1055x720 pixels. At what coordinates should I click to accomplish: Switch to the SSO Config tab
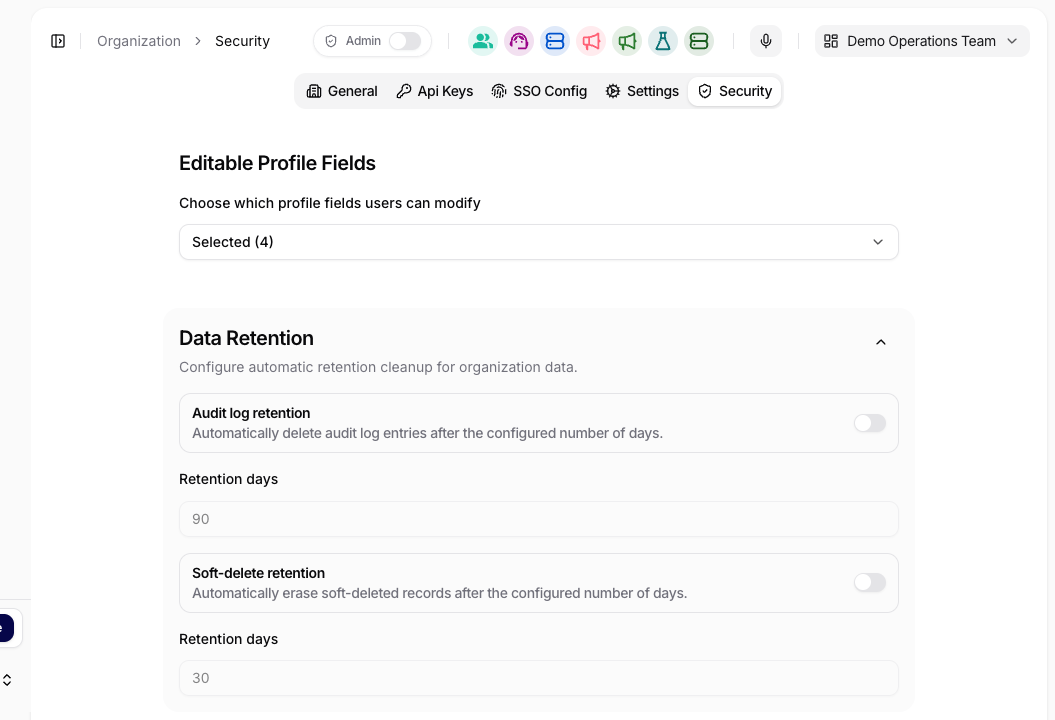pyautogui.click(x=539, y=92)
